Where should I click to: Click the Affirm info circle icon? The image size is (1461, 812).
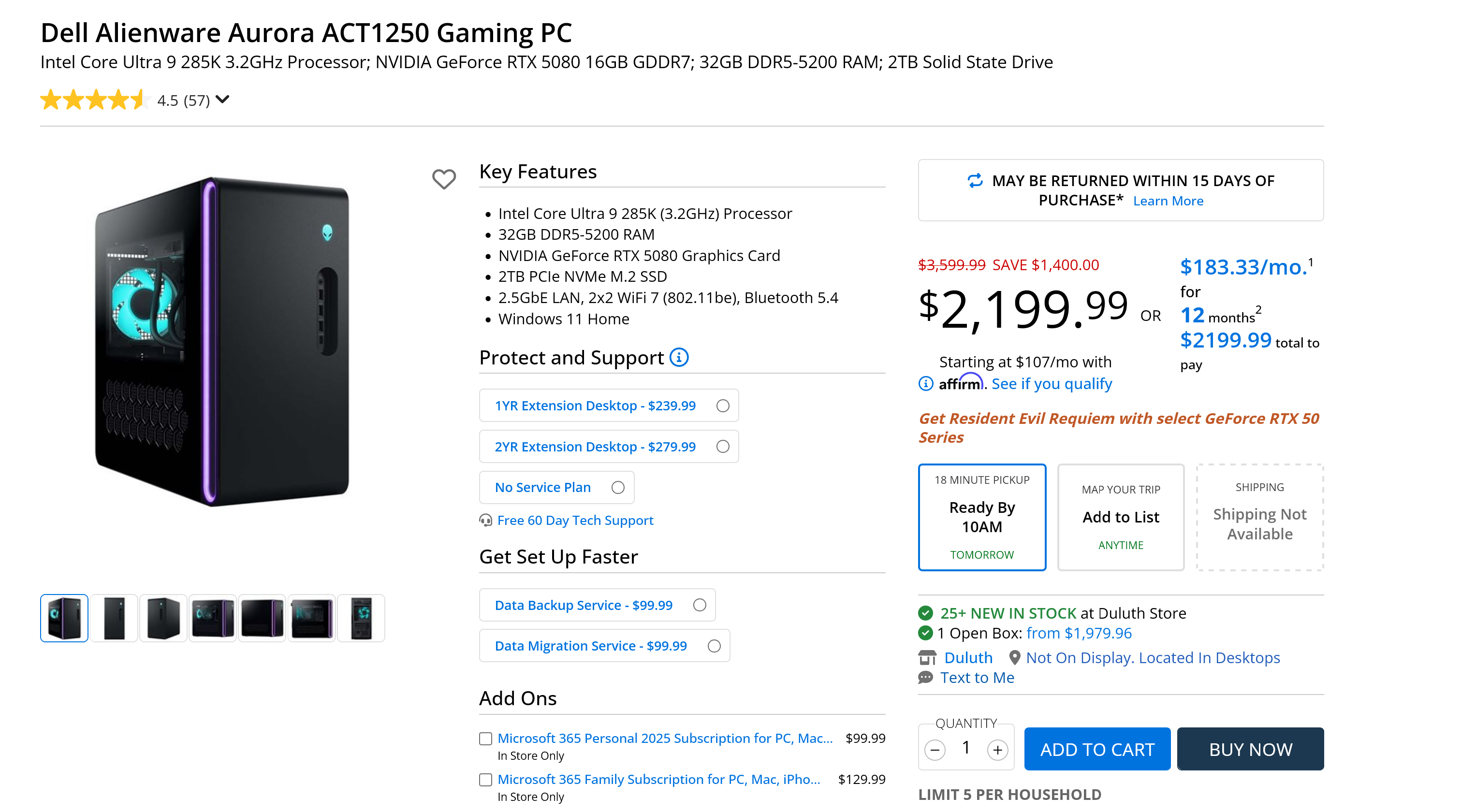pos(925,384)
